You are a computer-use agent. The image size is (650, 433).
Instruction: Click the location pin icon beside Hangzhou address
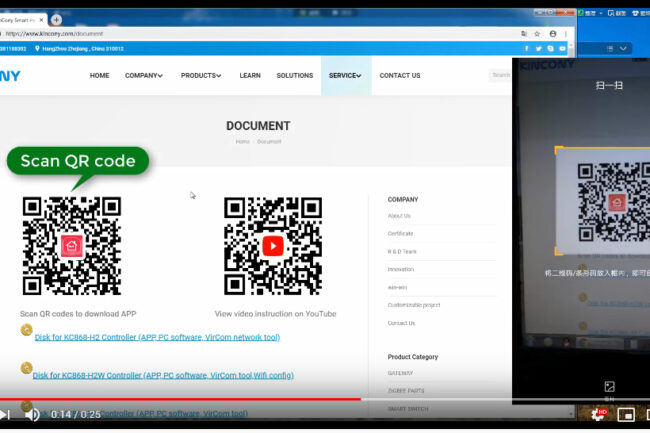[37, 48]
